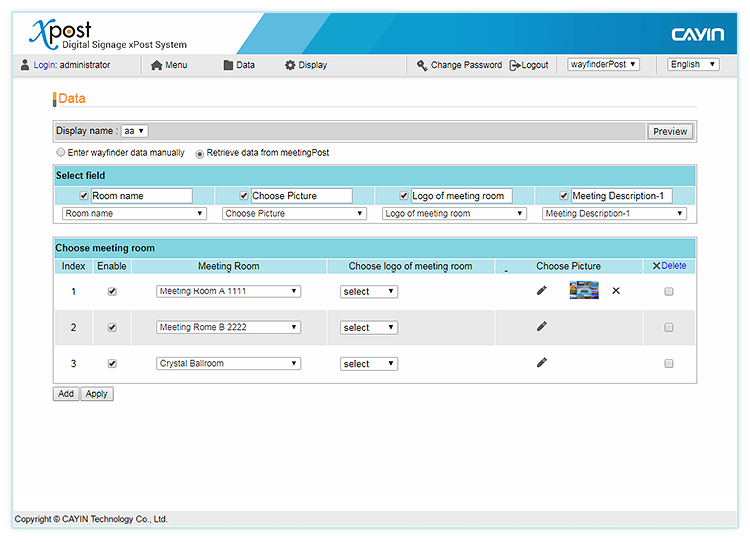The image size is (750, 542).
Task: Open the English language dropdown
Action: 693,65
